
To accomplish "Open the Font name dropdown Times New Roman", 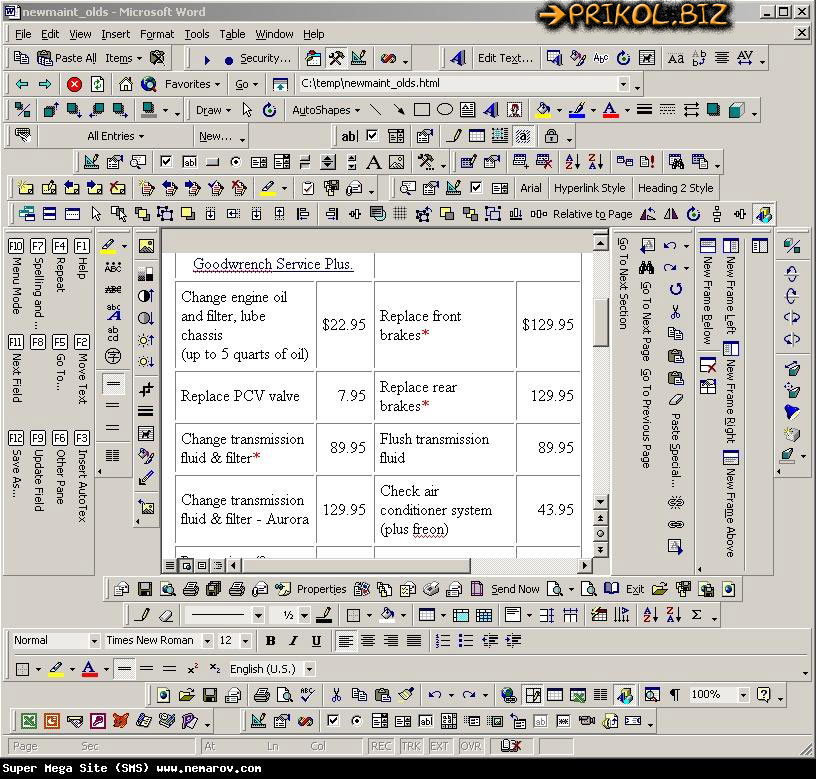I will [x=207, y=641].
